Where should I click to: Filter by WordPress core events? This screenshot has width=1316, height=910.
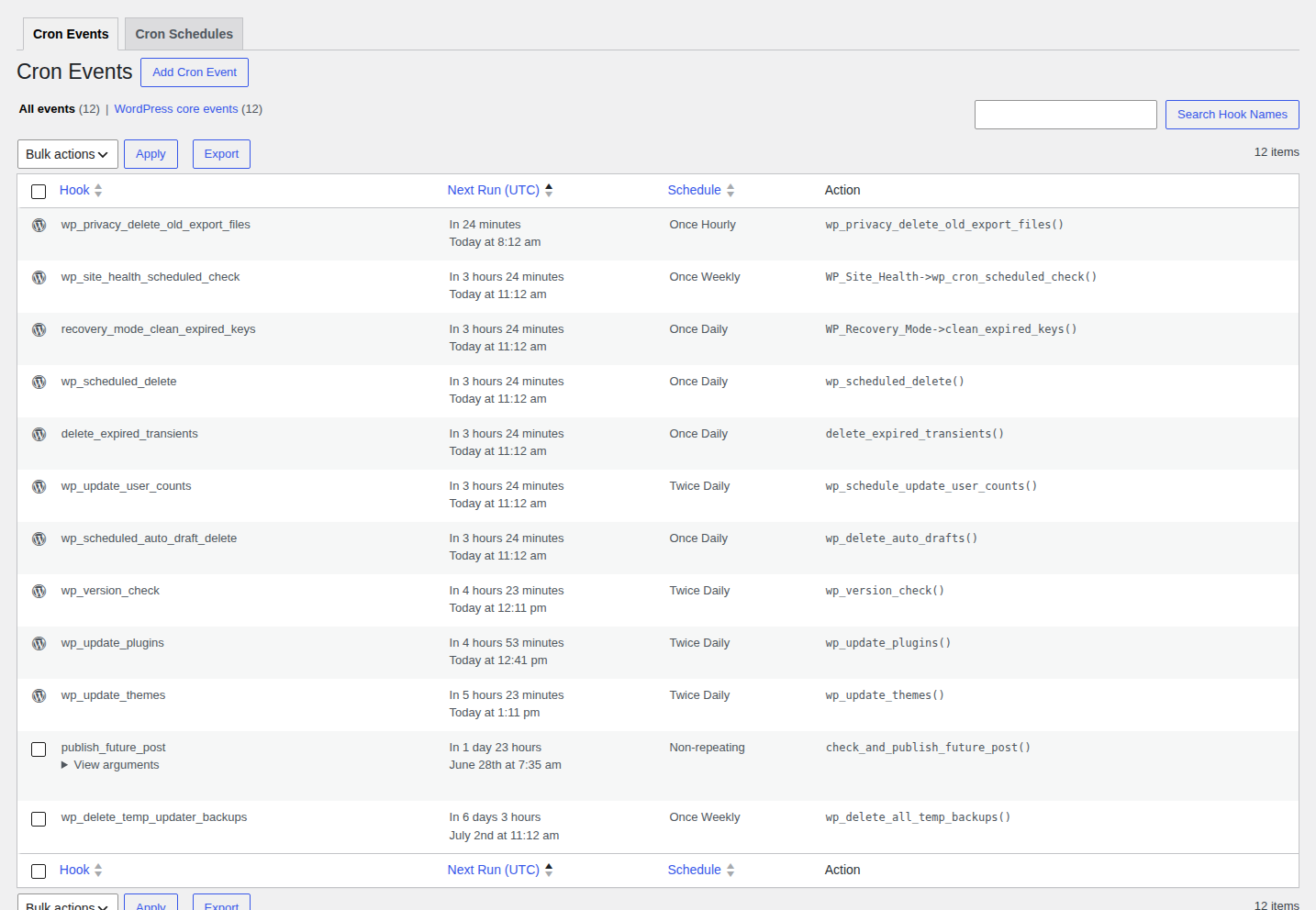(x=176, y=108)
